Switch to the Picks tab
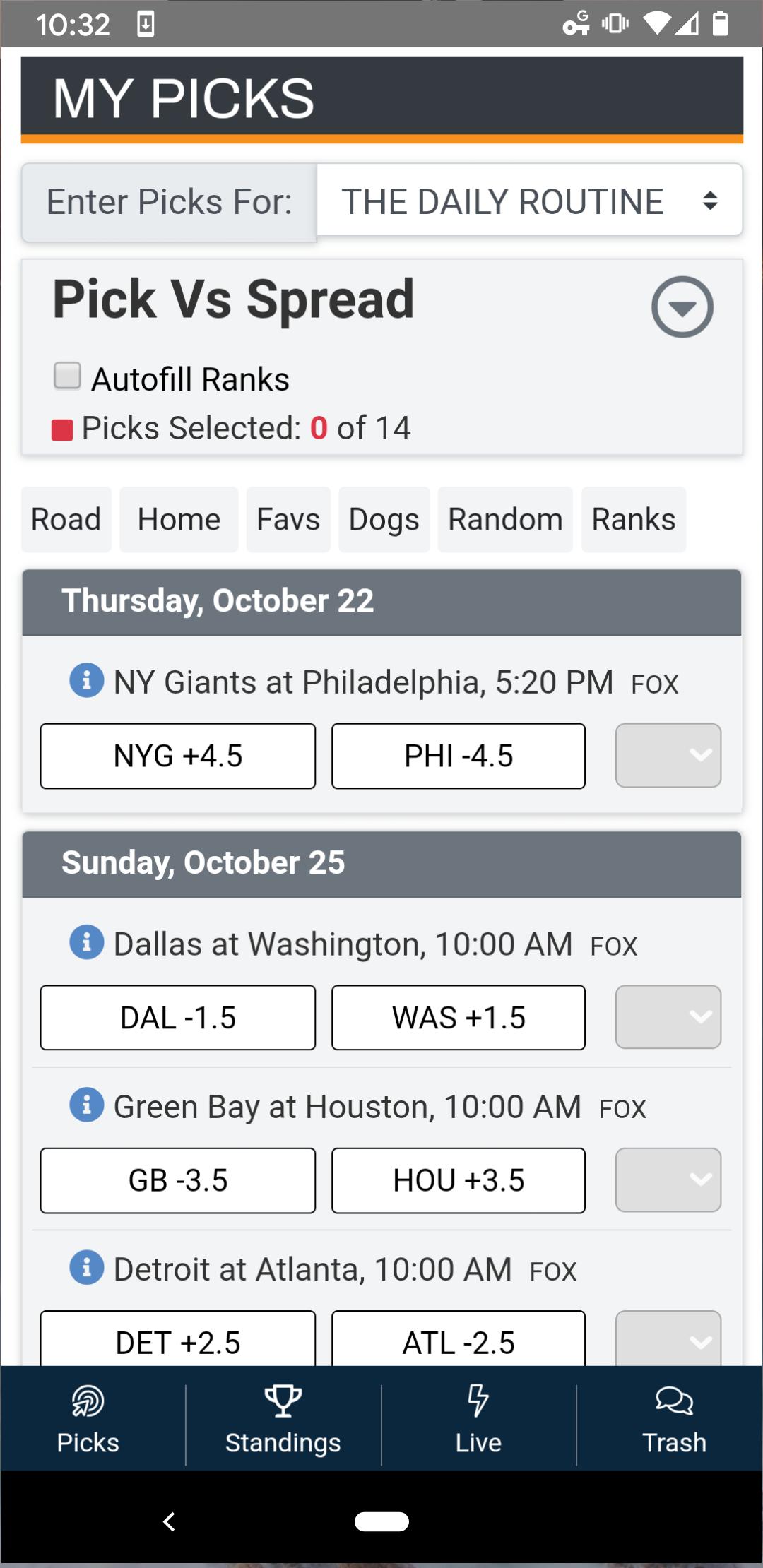Viewport: 763px width, 1568px height. pos(88,1418)
